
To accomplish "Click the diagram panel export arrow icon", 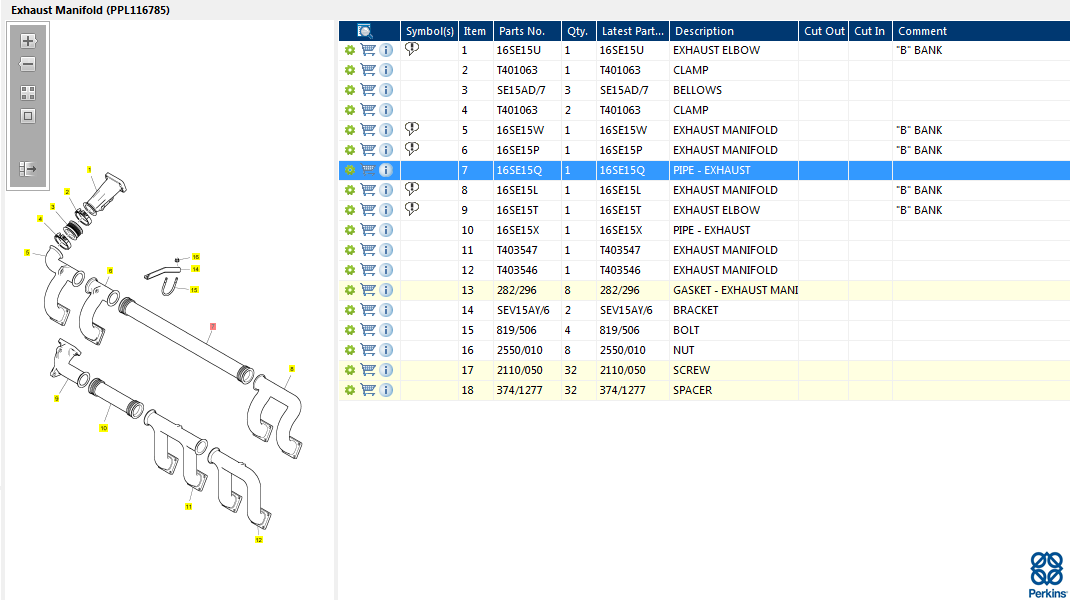I will (x=28, y=169).
